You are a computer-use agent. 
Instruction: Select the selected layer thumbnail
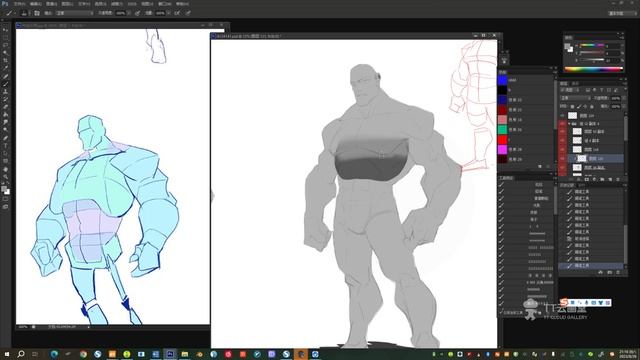pyautogui.click(x=582, y=158)
